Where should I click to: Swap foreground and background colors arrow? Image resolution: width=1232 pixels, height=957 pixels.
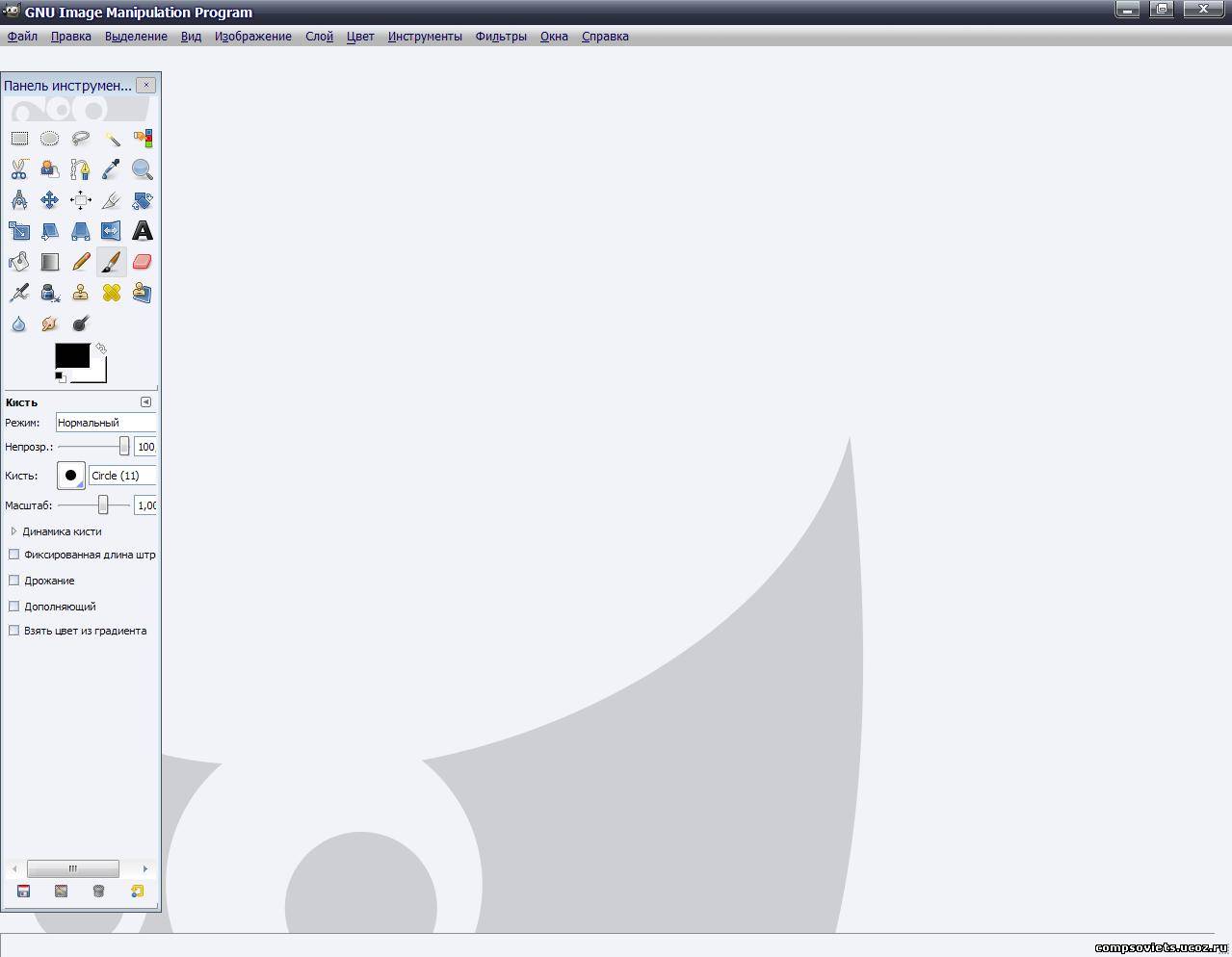click(x=101, y=349)
